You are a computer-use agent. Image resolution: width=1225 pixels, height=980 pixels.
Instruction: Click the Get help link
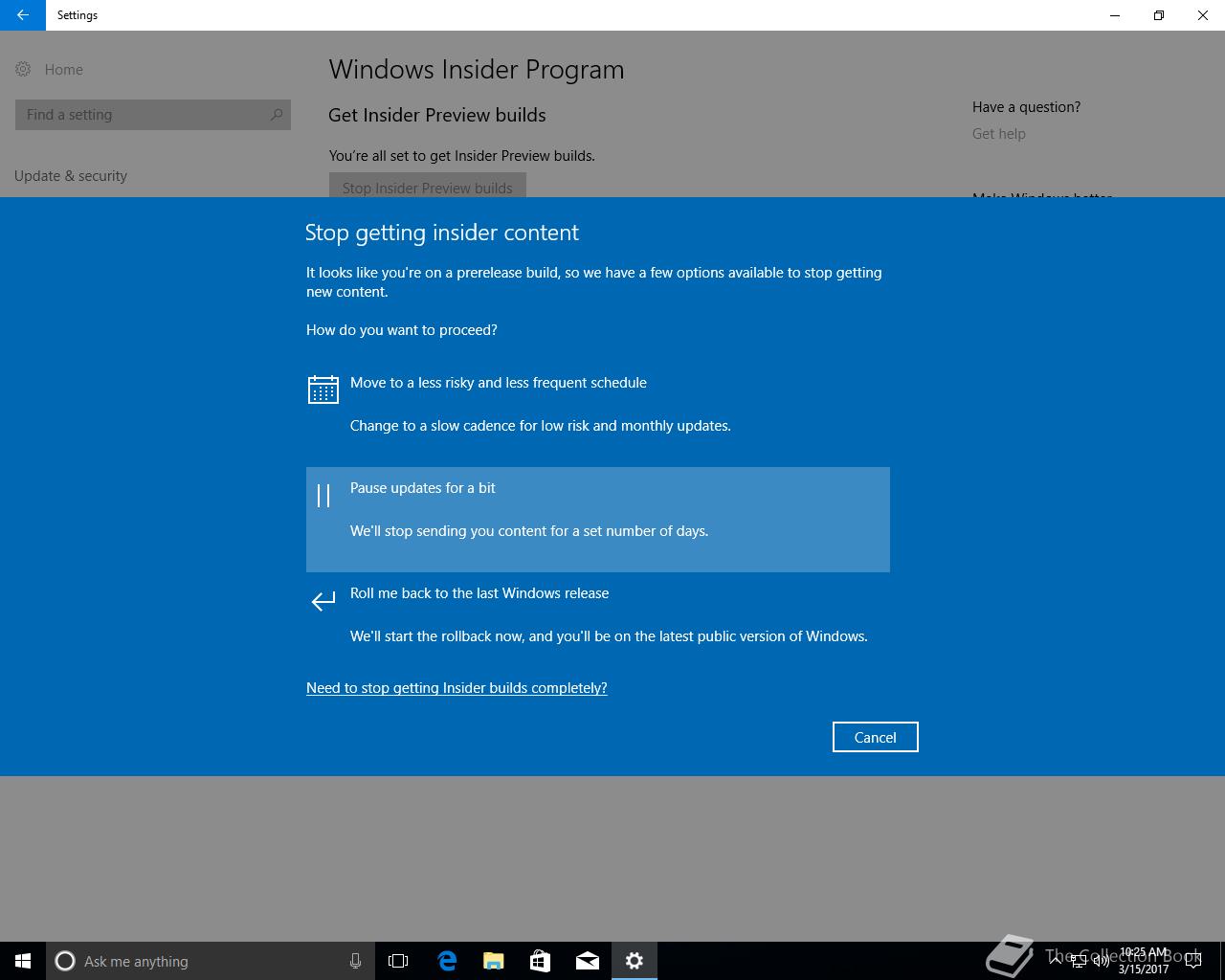tap(999, 133)
